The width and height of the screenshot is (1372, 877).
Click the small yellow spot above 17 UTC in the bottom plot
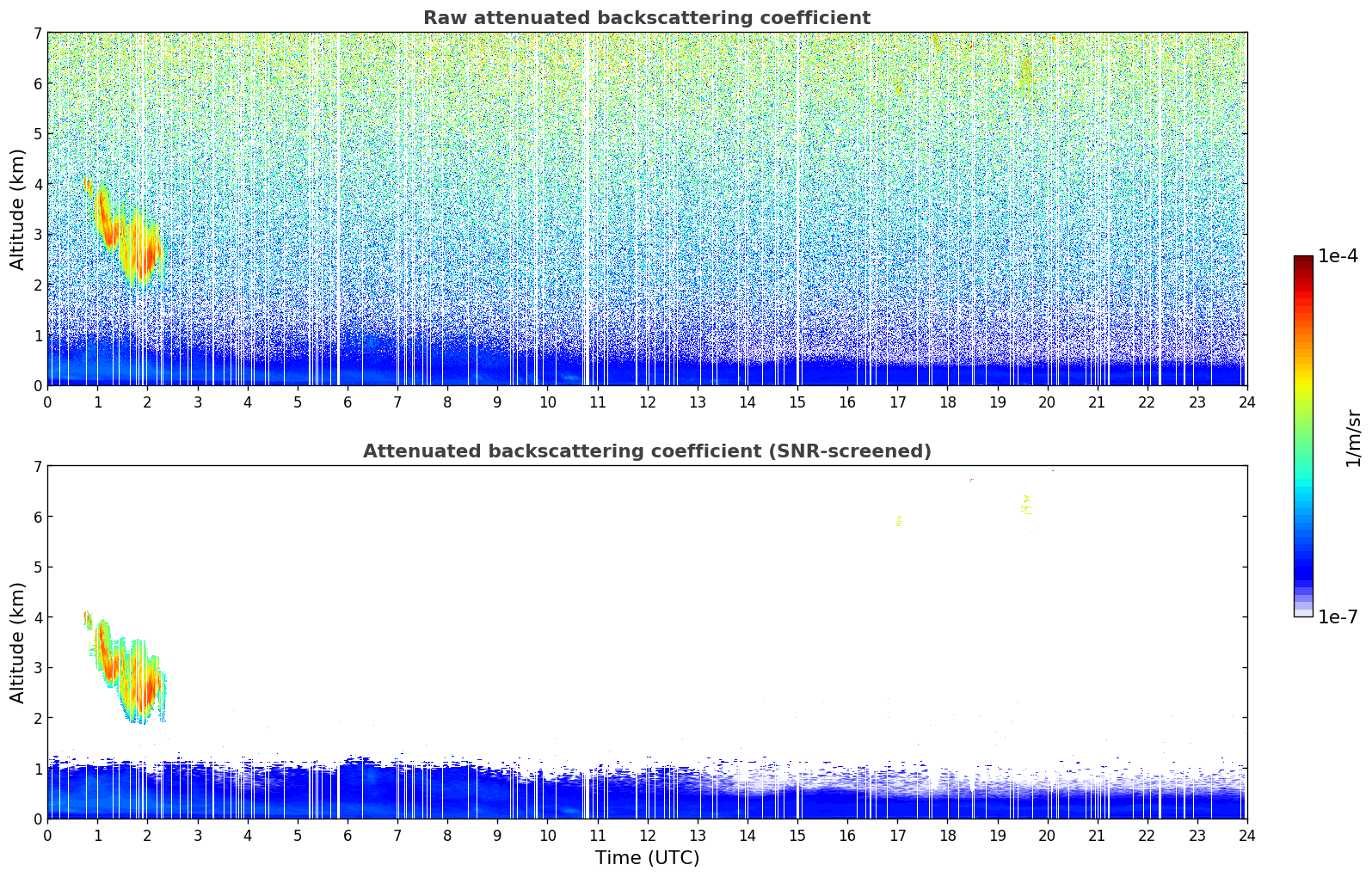pos(899,520)
